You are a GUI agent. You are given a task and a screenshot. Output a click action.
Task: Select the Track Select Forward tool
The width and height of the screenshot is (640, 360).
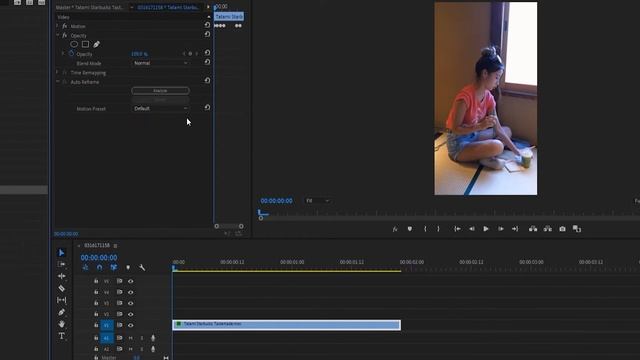(61, 264)
